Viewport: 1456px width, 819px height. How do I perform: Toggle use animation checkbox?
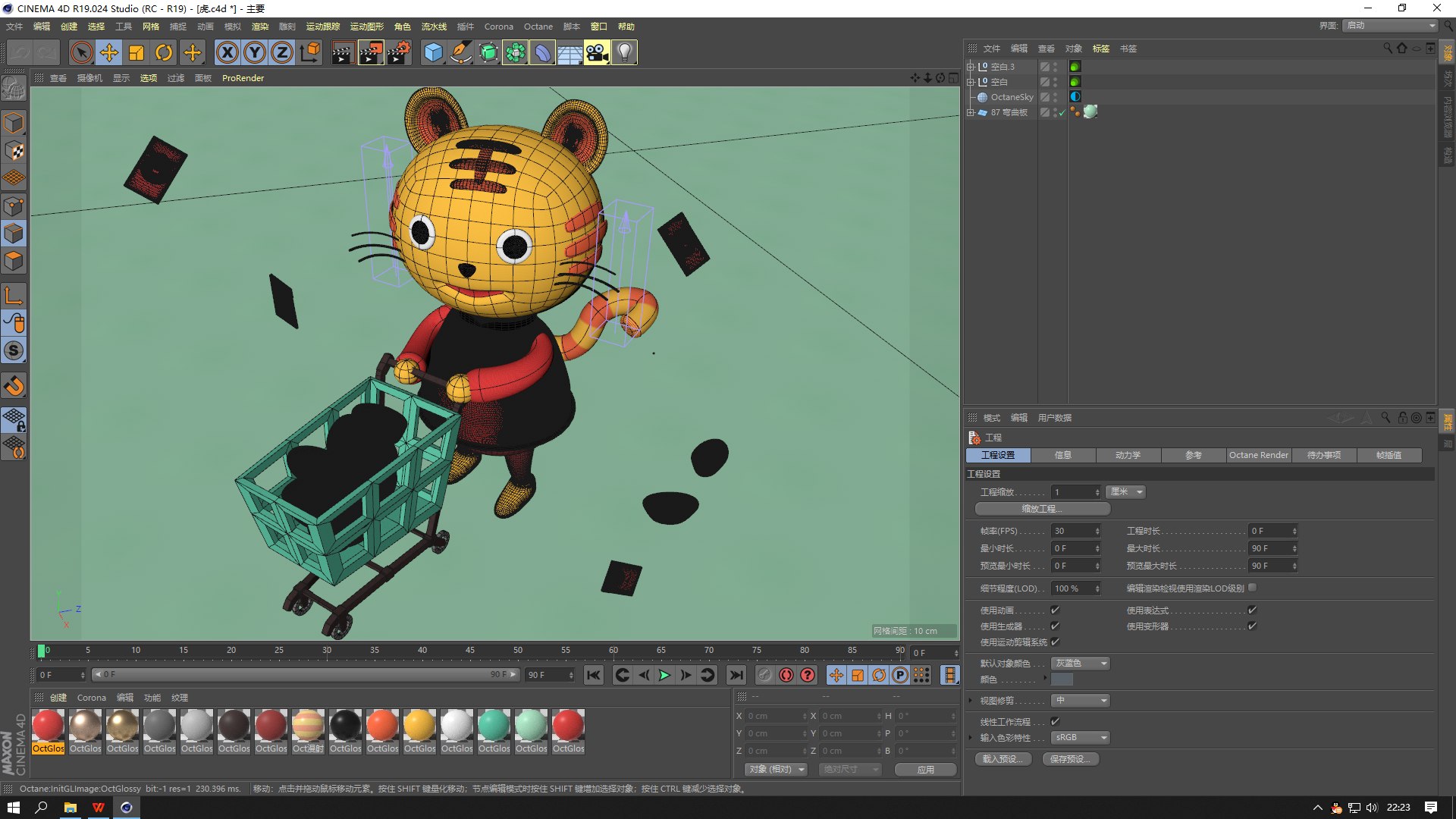click(1055, 610)
